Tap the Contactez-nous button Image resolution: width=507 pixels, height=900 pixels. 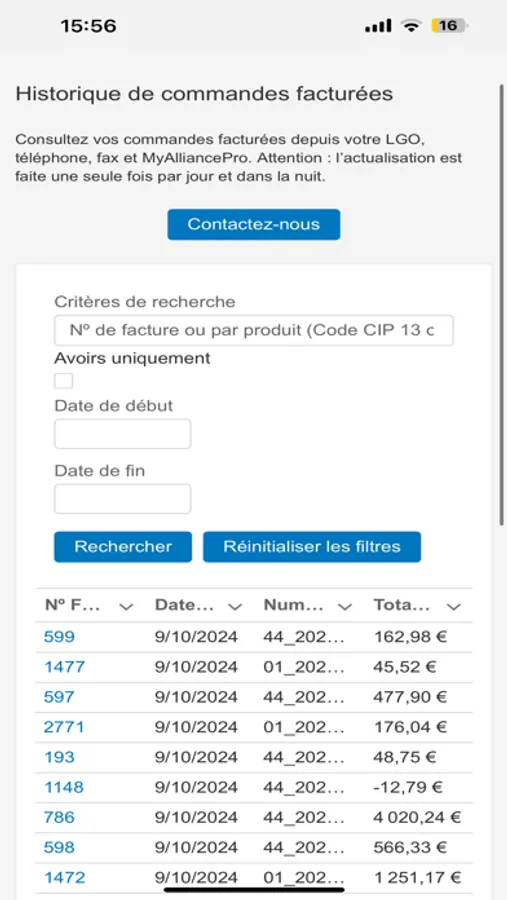[254, 224]
